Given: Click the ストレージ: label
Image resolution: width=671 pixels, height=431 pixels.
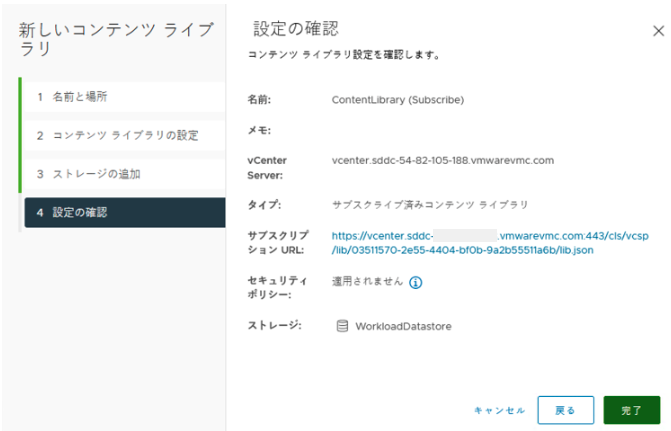Looking at the screenshot, I should coord(274,325).
